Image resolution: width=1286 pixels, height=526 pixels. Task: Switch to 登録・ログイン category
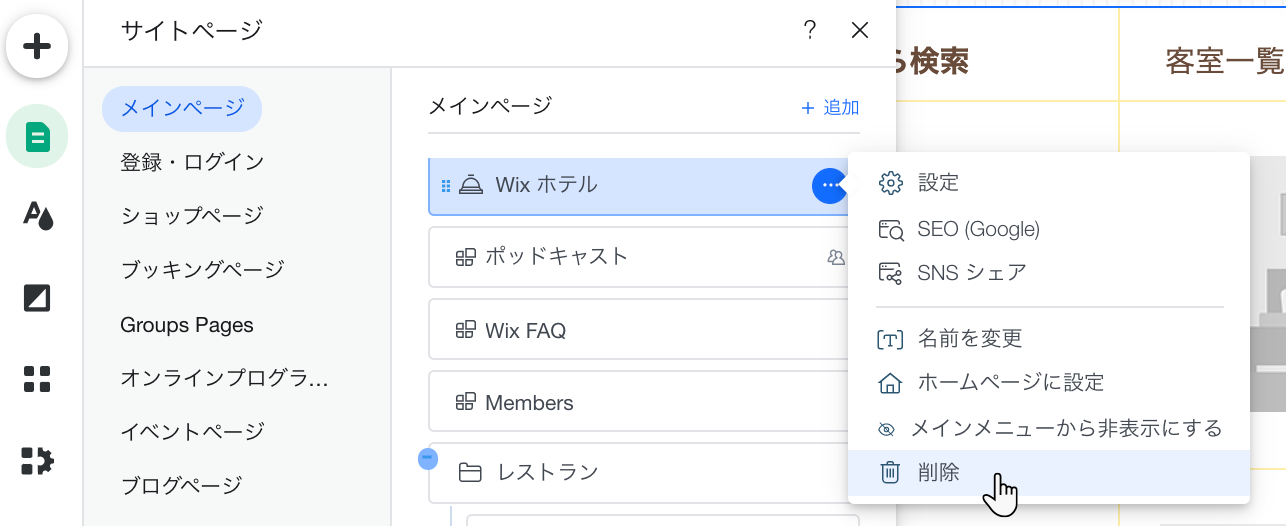click(x=192, y=162)
